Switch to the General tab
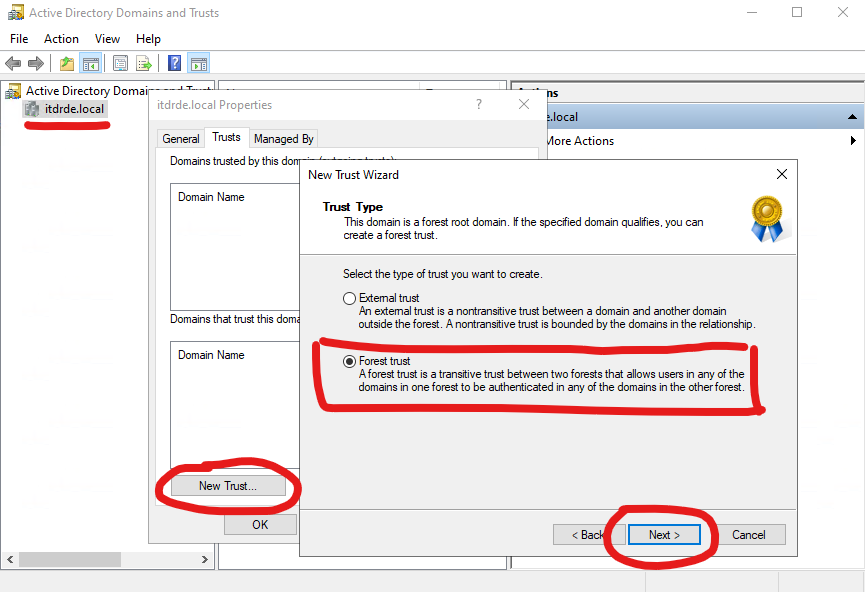The height and width of the screenshot is (592, 865). [x=180, y=139]
